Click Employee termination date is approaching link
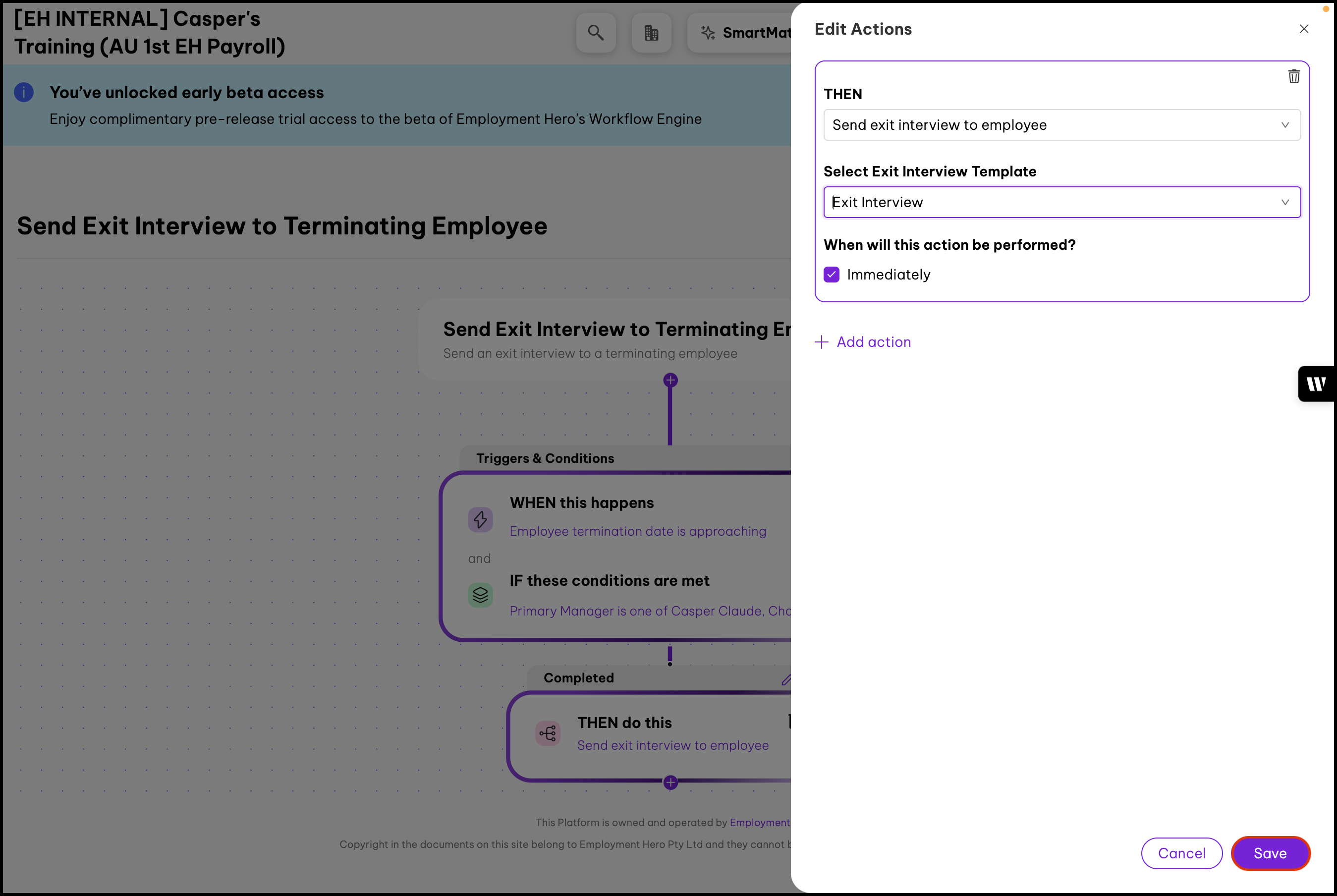The height and width of the screenshot is (896, 1337). pos(638,531)
